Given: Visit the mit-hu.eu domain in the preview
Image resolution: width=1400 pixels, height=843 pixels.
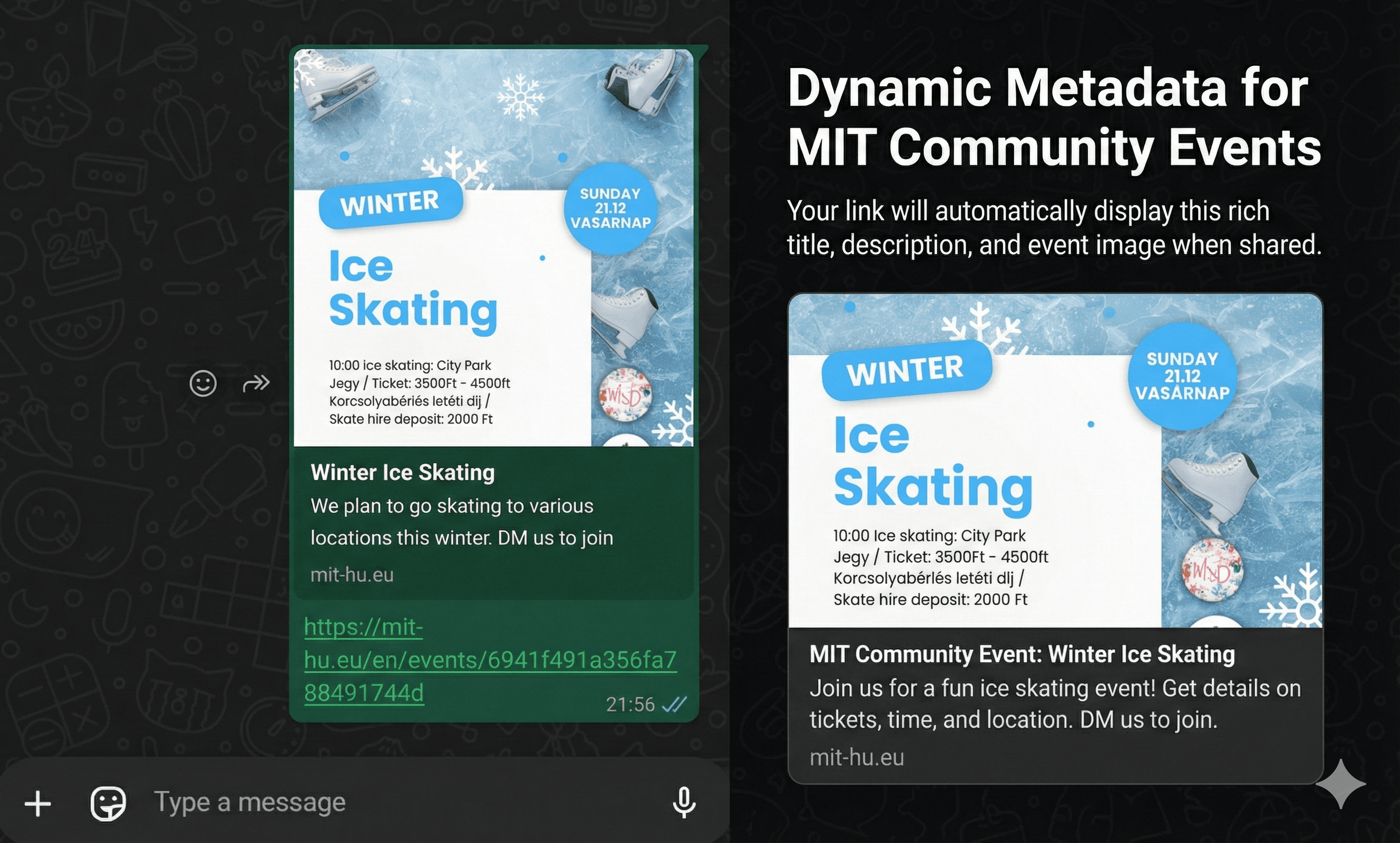Looking at the screenshot, I should (x=352, y=575).
